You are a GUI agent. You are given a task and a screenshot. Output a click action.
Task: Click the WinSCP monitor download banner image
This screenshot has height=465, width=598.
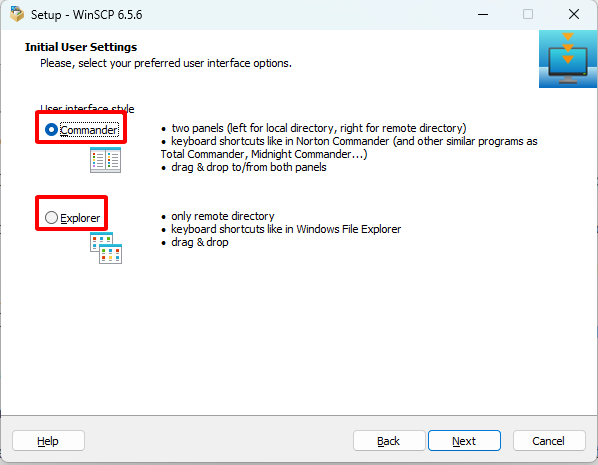(568, 59)
